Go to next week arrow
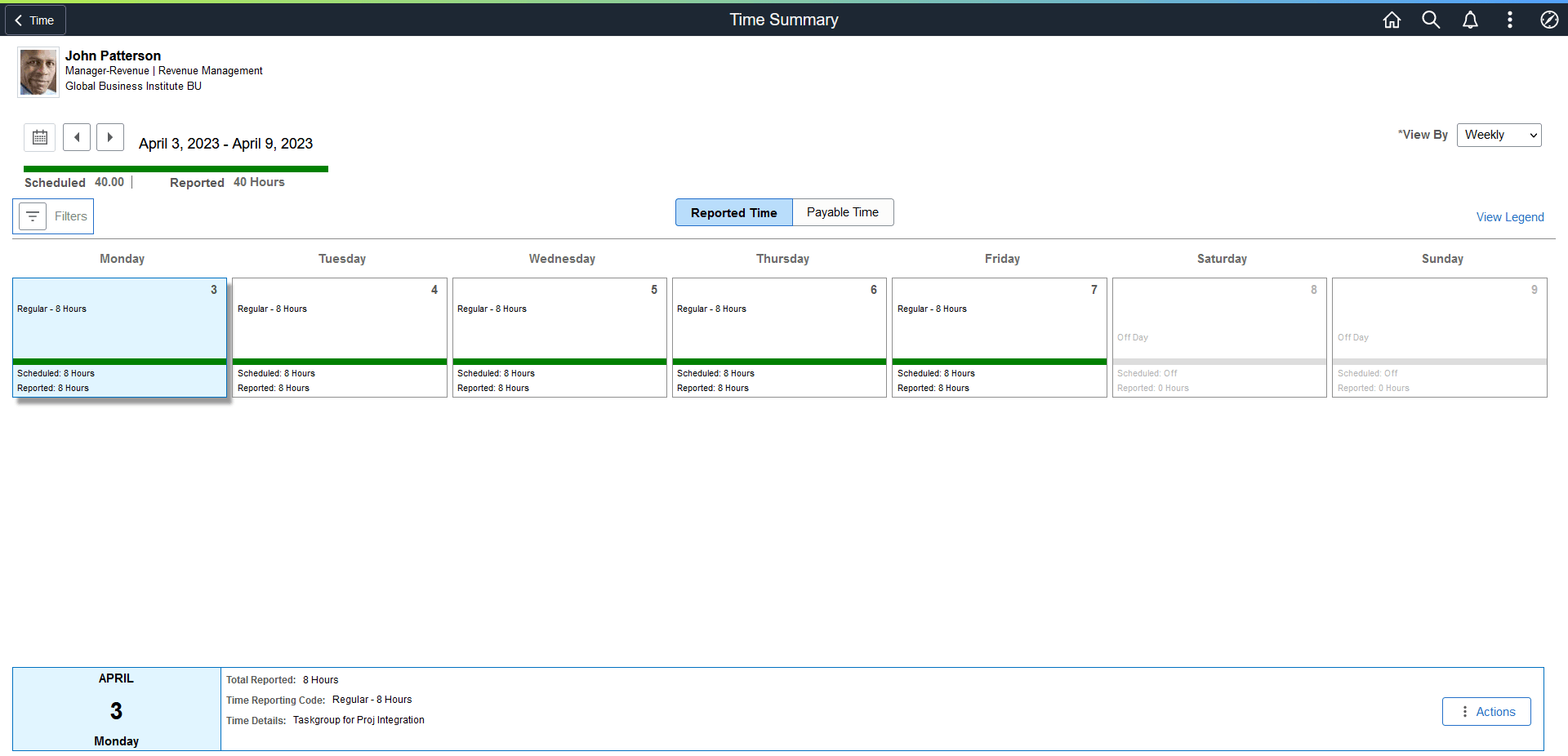The height and width of the screenshot is (756, 1568). (x=110, y=137)
